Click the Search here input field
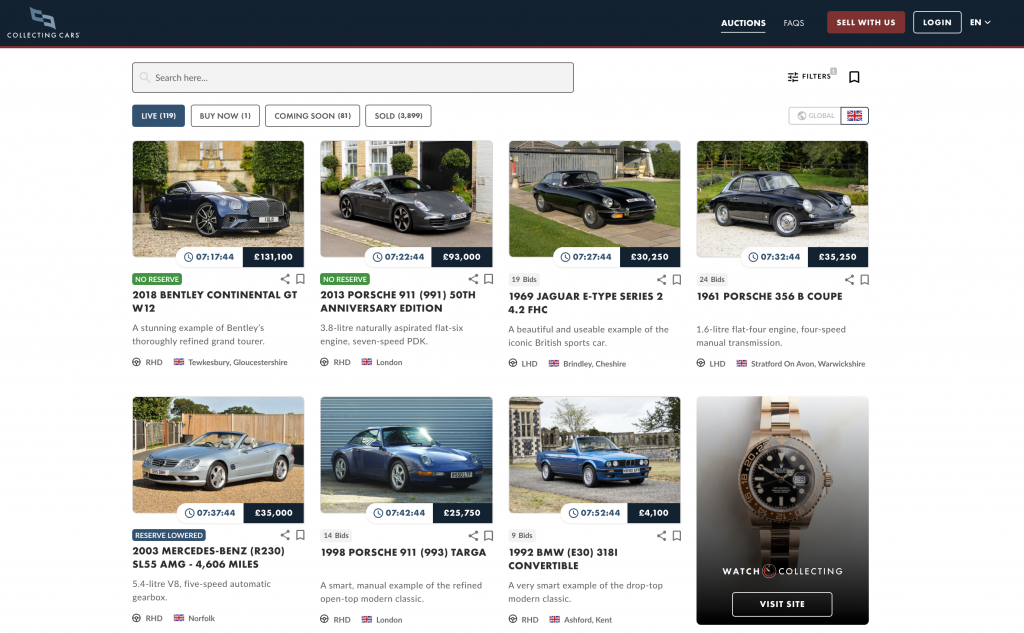The height and width of the screenshot is (633, 1024). (x=353, y=77)
